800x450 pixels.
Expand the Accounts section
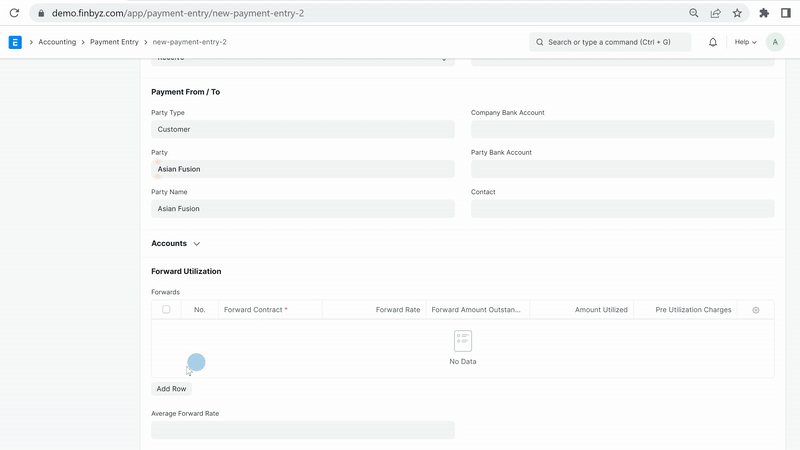176,243
